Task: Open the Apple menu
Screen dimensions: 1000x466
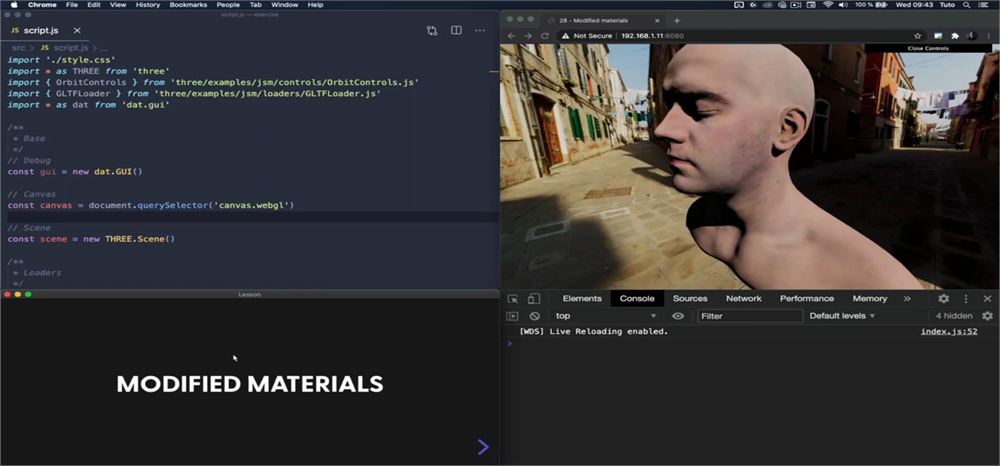Action: point(14,4)
